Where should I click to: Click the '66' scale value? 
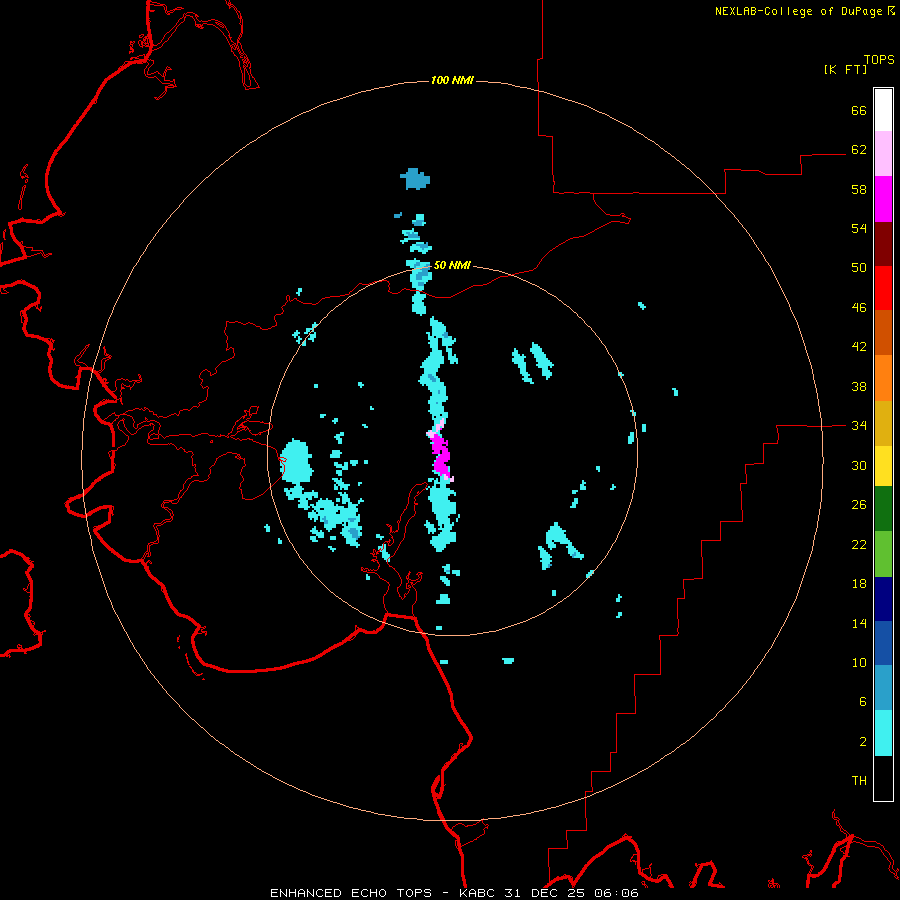pos(859,110)
